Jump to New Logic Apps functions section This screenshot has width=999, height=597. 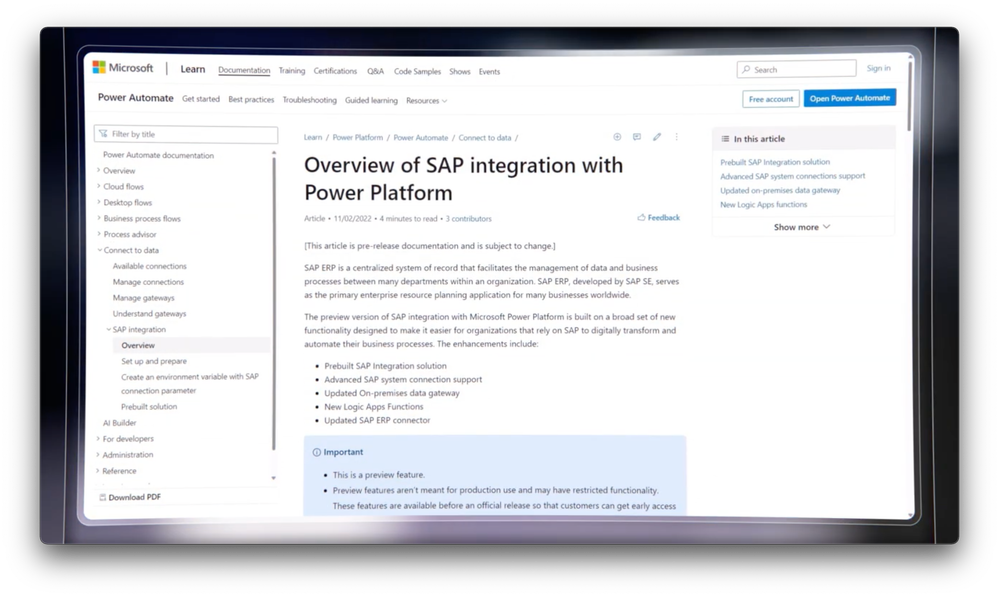coord(763,205)
